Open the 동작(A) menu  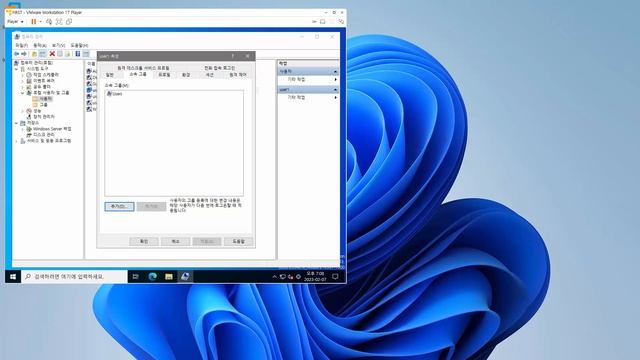coord(40,45)
